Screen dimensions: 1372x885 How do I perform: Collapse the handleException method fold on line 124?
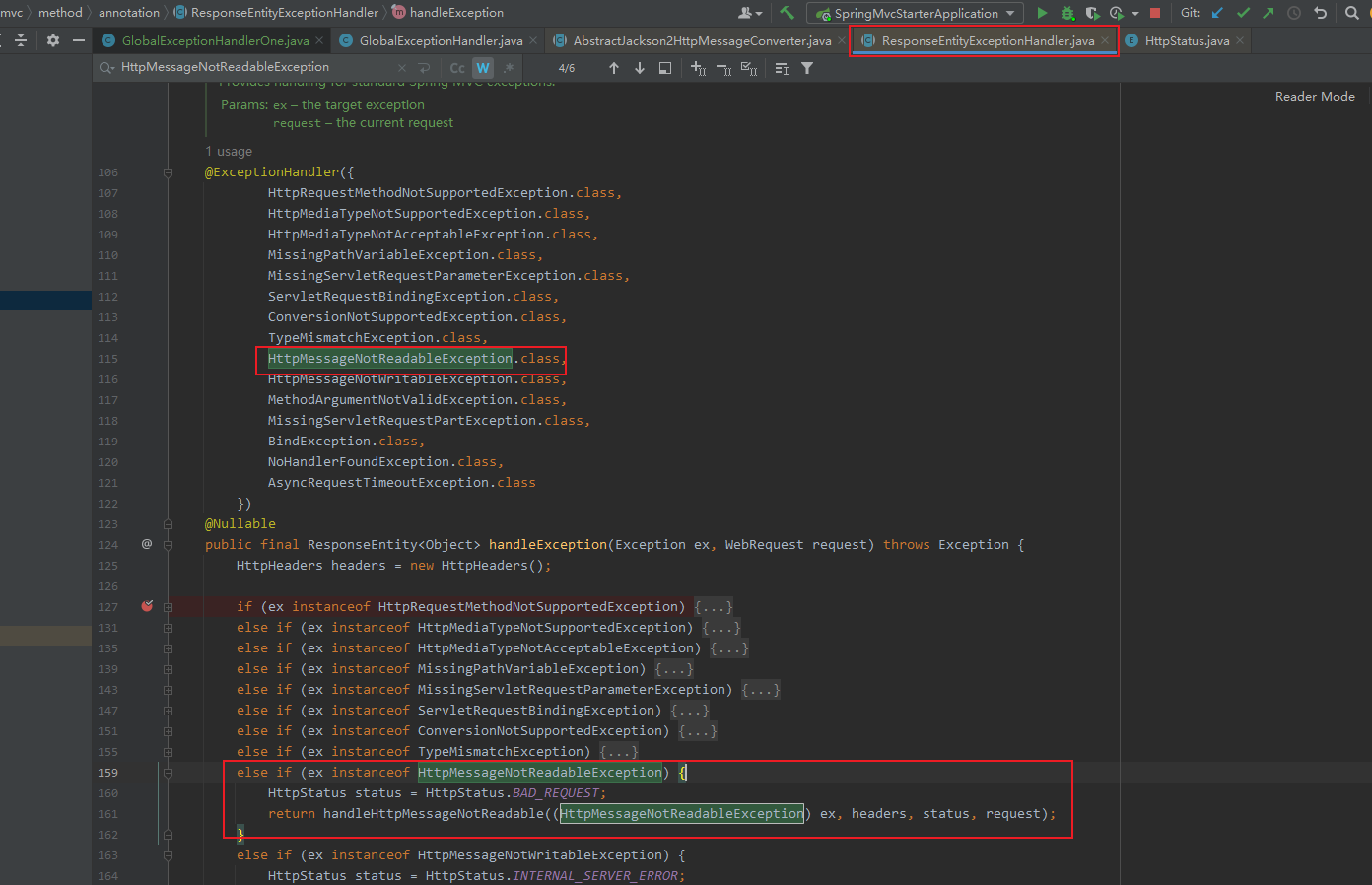(x=168, y=545)
